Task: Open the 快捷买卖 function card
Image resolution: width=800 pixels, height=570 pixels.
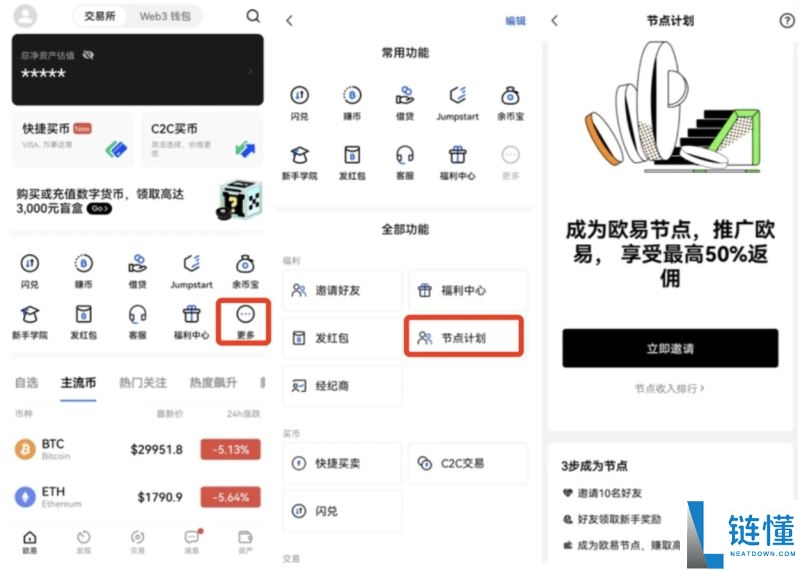Action: 342,463
